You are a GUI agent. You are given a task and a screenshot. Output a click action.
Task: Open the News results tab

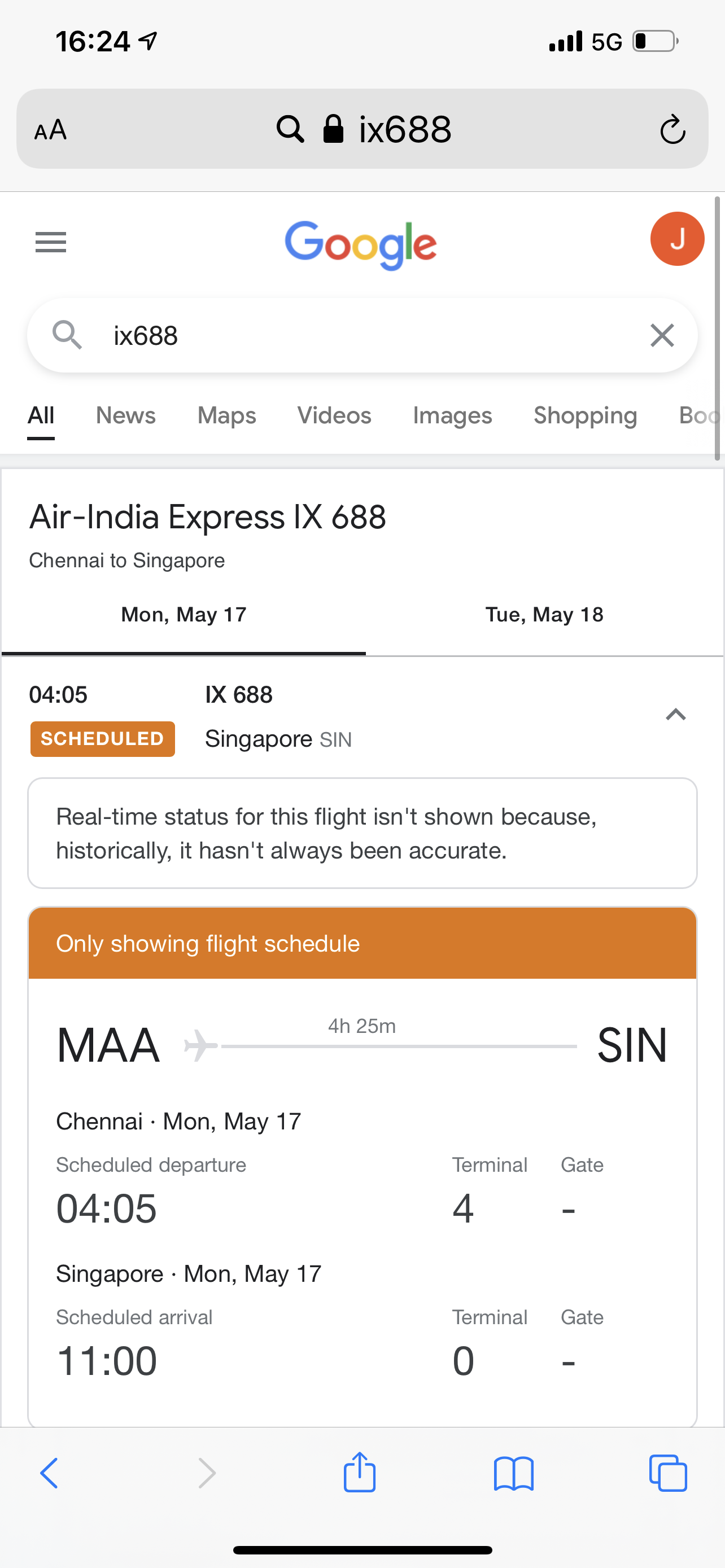(x=126, y=416)
